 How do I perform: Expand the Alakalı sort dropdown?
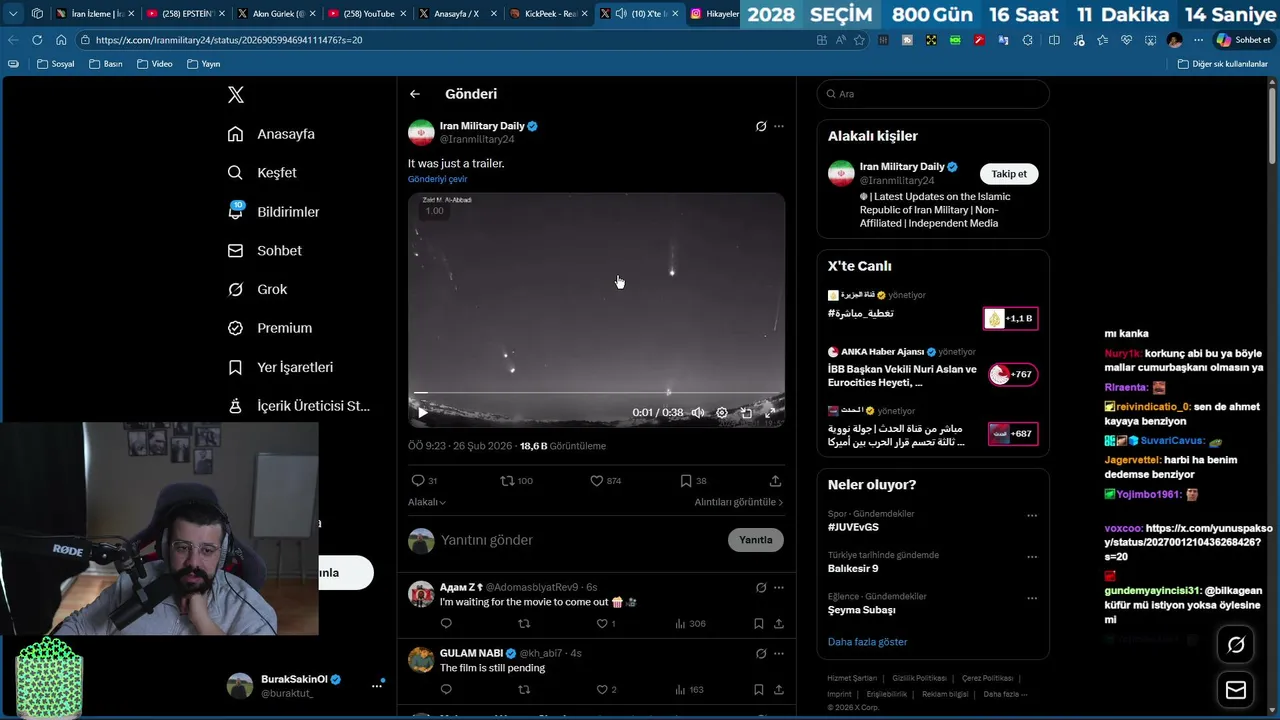pyautogui.click(x=427, y=502)
